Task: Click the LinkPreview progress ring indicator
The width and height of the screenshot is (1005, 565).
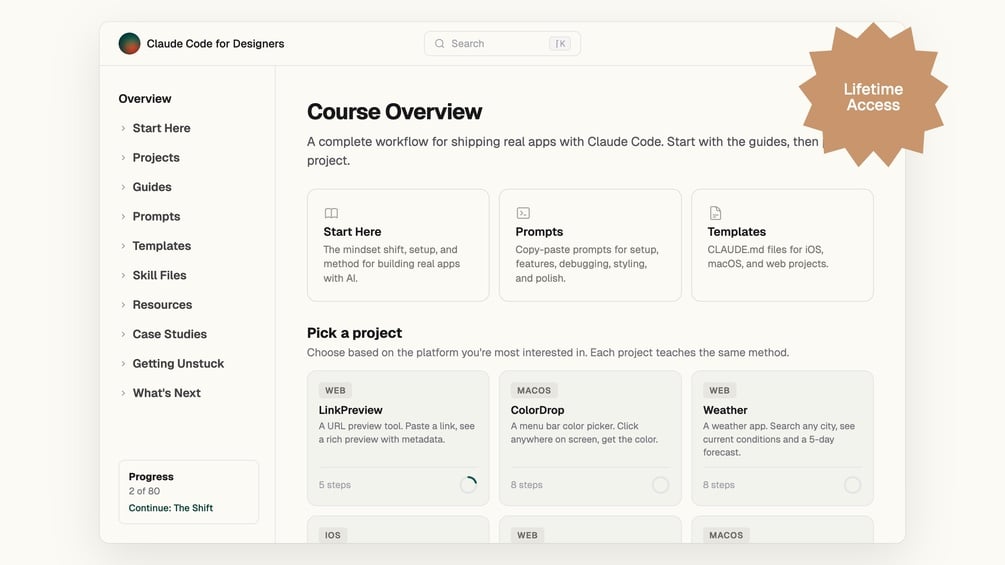Action: (469, 485)
